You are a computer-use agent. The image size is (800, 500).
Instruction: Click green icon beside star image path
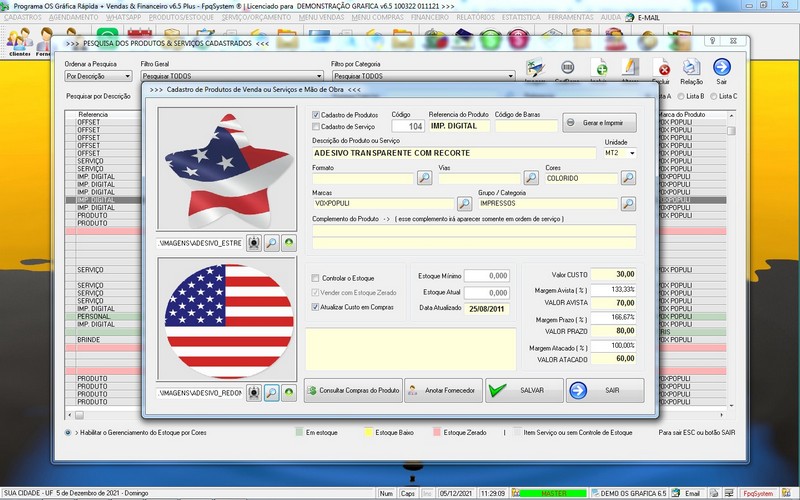(x=289, y=243)
